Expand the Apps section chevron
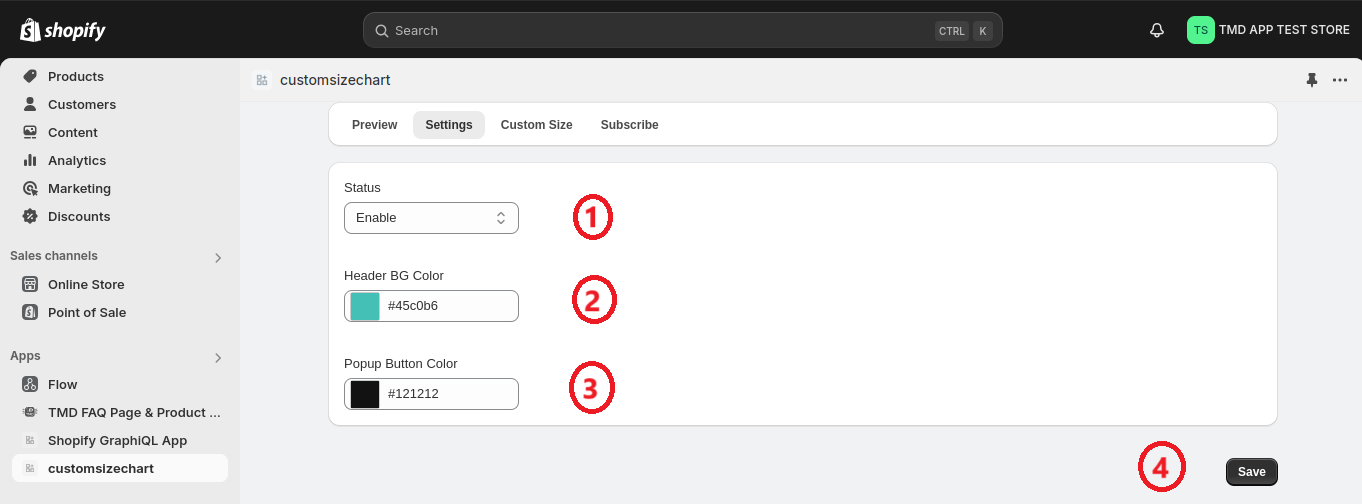This screenshot has height=504, width=1362. [x=218, y=357]
